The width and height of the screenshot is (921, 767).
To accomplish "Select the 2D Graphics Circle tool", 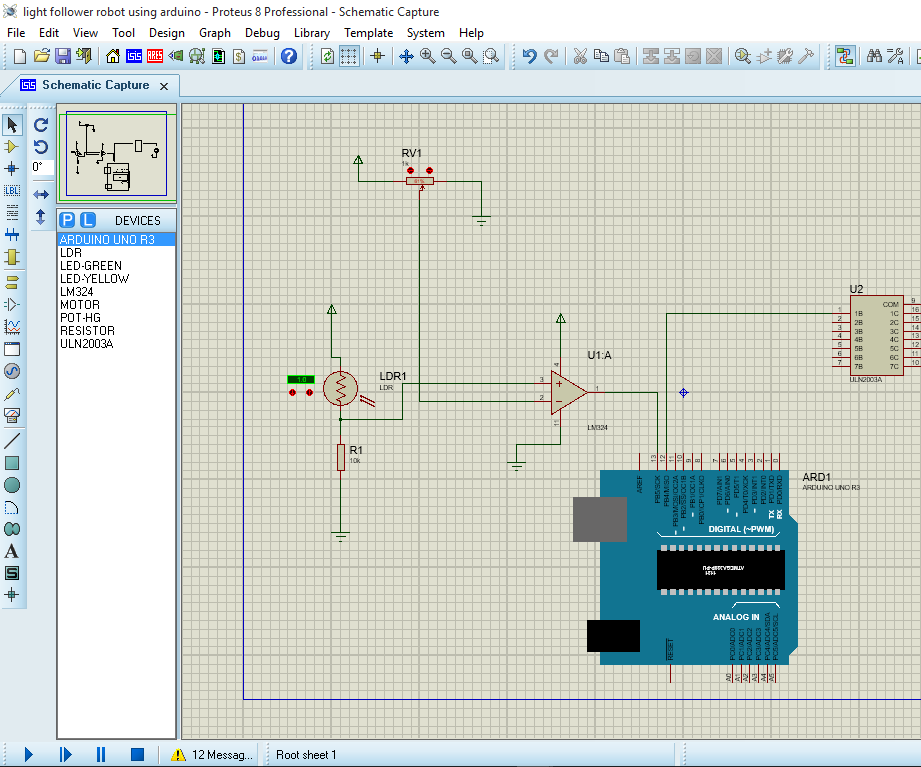I will click(x=12, y=485).
